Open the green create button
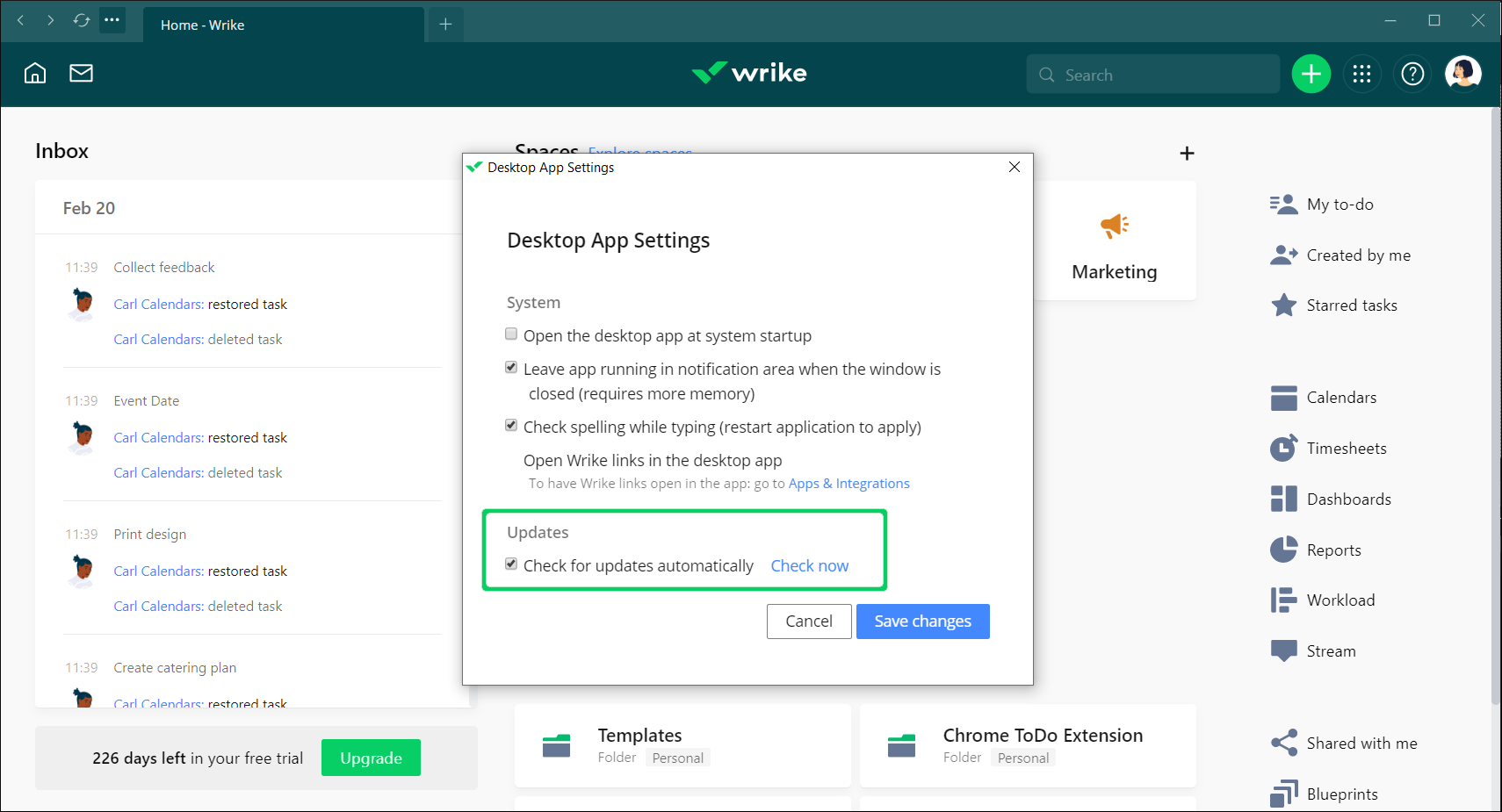The image size is (1502, 812). tap(1311, 74)
